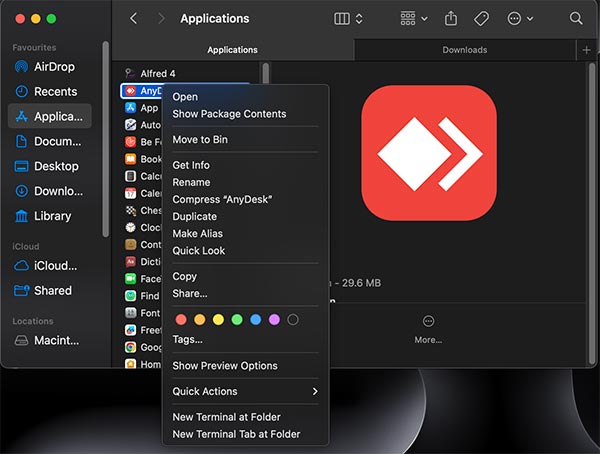Image resolution: width=600 pixels, height=454 pixels.
Task: Click the More… preview pane button
Action: [x=428, y=330]
